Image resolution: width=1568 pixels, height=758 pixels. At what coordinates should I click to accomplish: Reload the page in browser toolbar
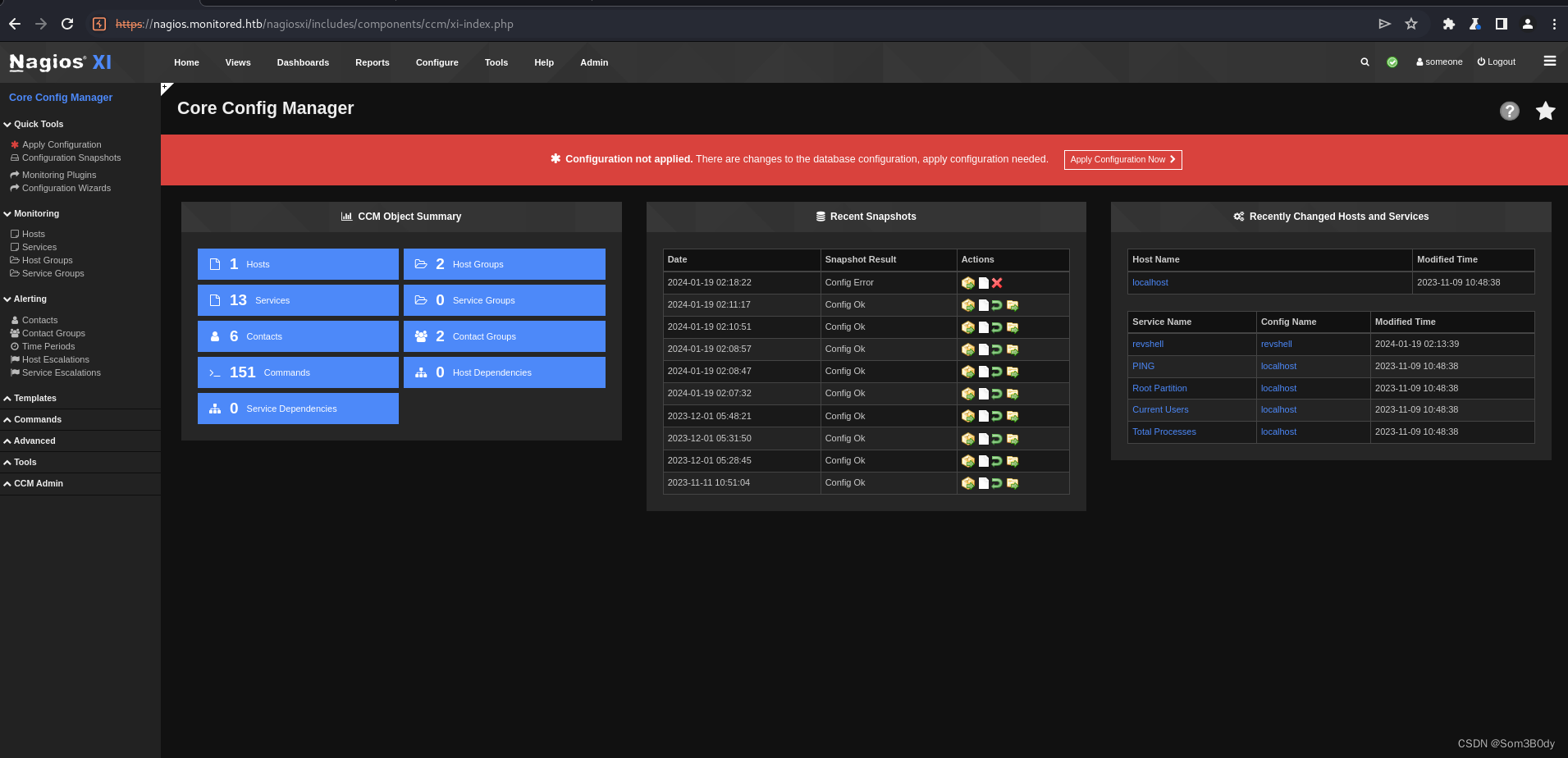tap(67, 24)
